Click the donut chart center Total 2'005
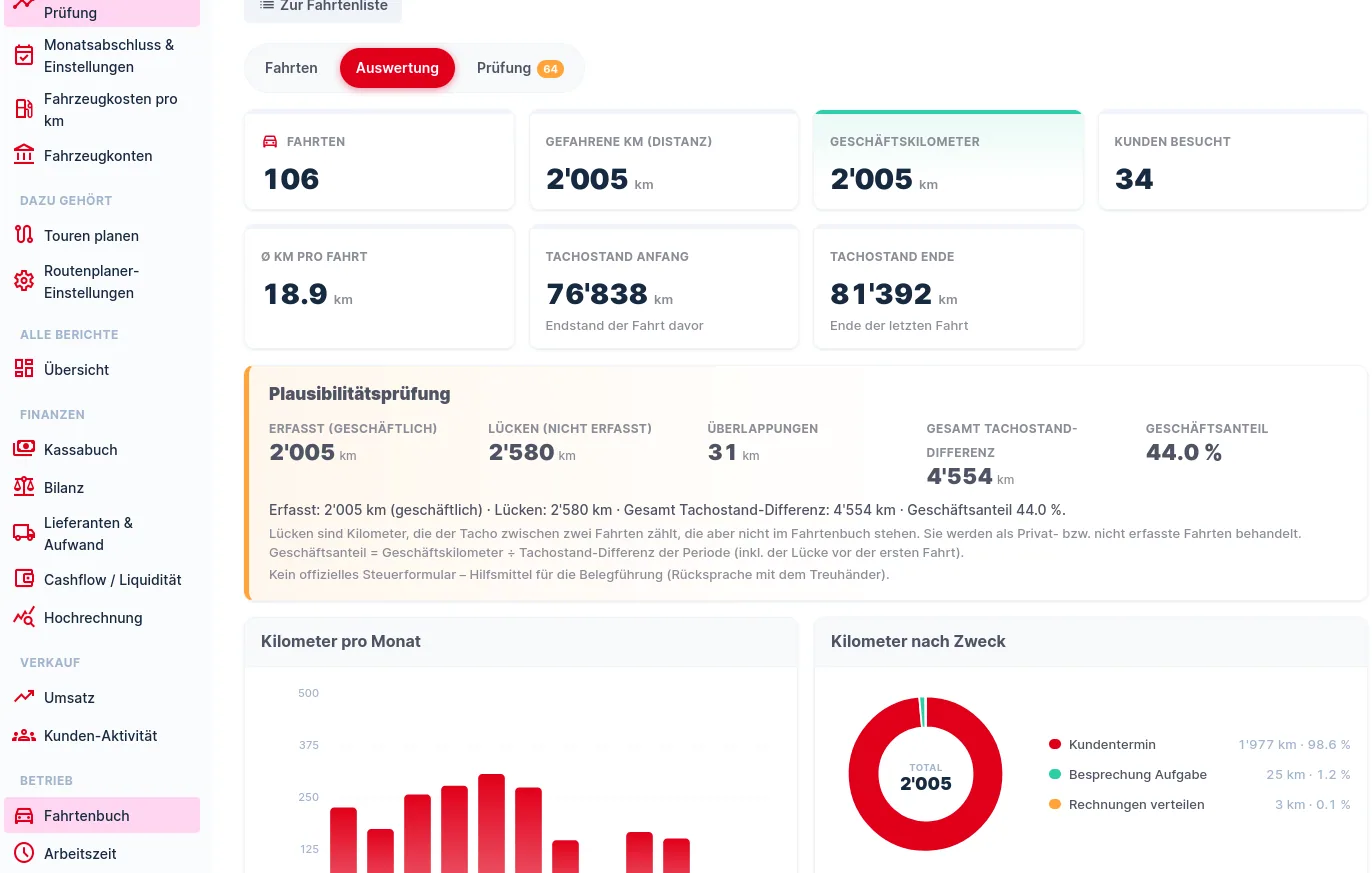The width and height of the screenshot is (1372, 873). 925,776
